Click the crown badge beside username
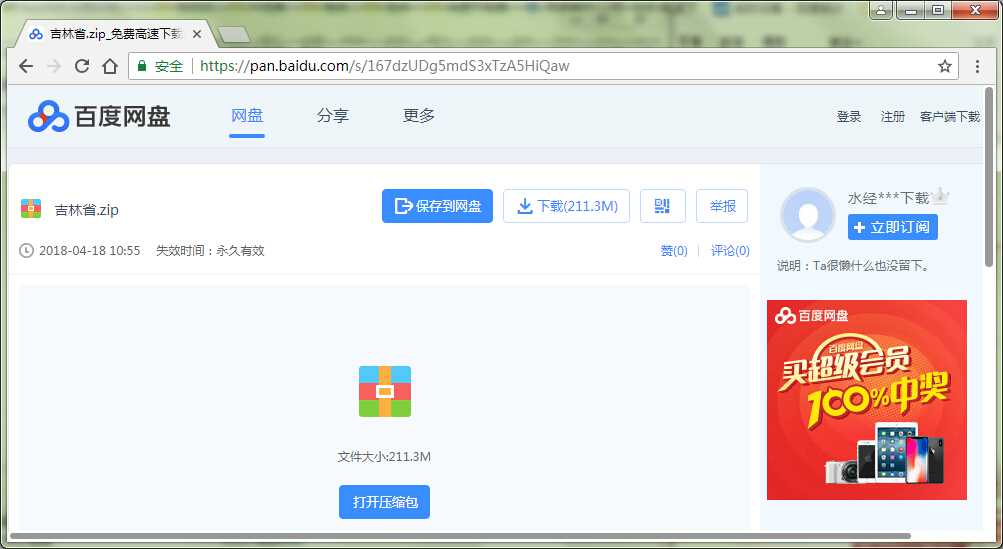 [940, 196]
